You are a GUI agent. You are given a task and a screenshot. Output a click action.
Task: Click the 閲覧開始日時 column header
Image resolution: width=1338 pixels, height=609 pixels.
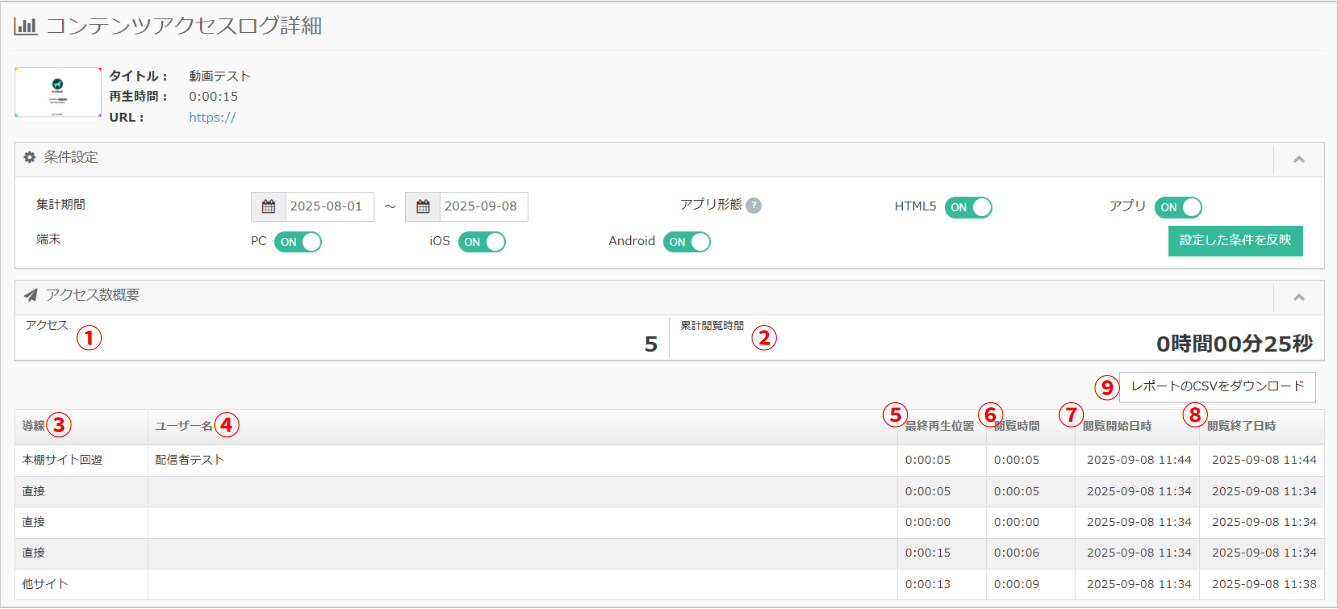click(1118, 426)
